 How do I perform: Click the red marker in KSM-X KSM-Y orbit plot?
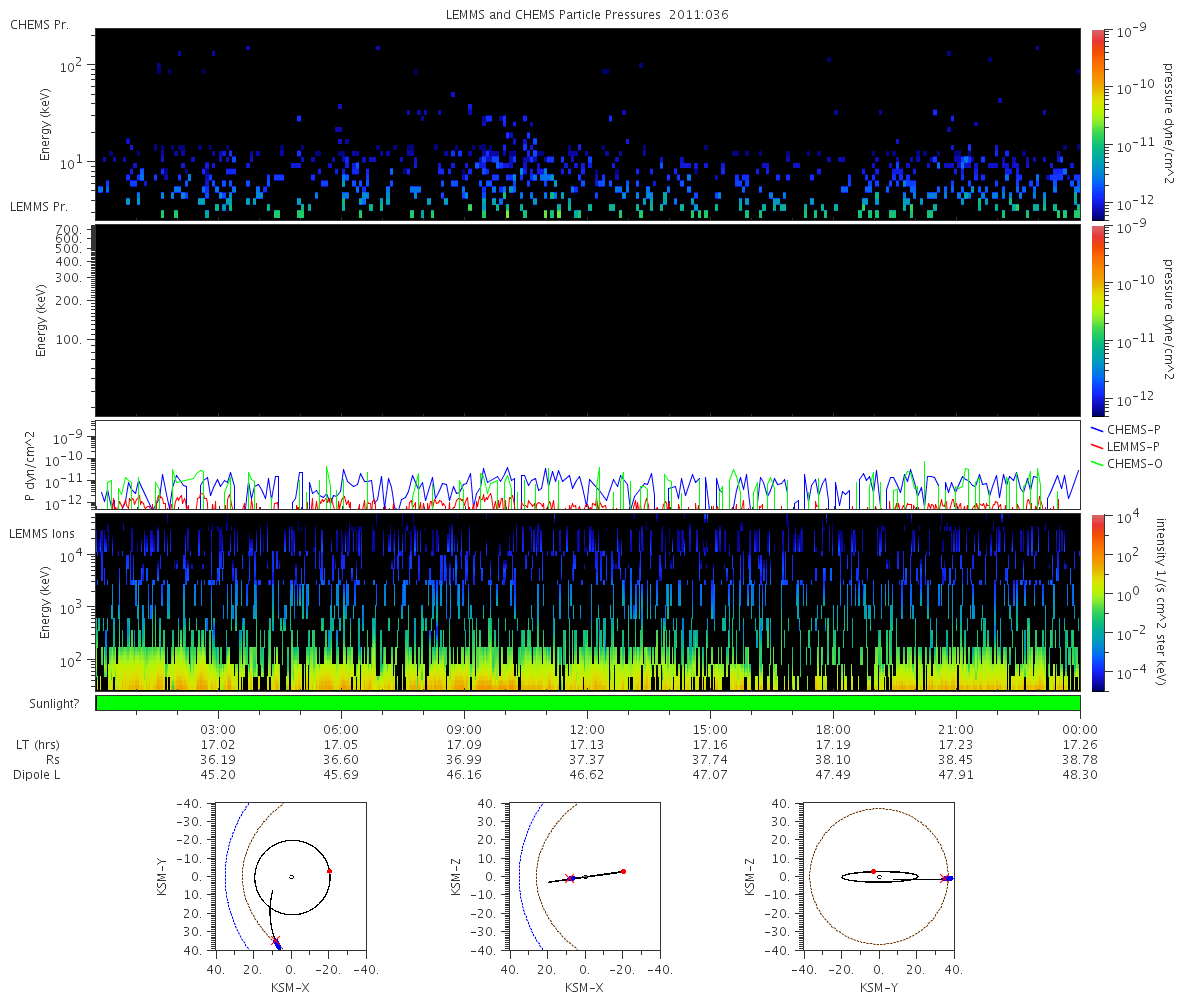point(329,871)
